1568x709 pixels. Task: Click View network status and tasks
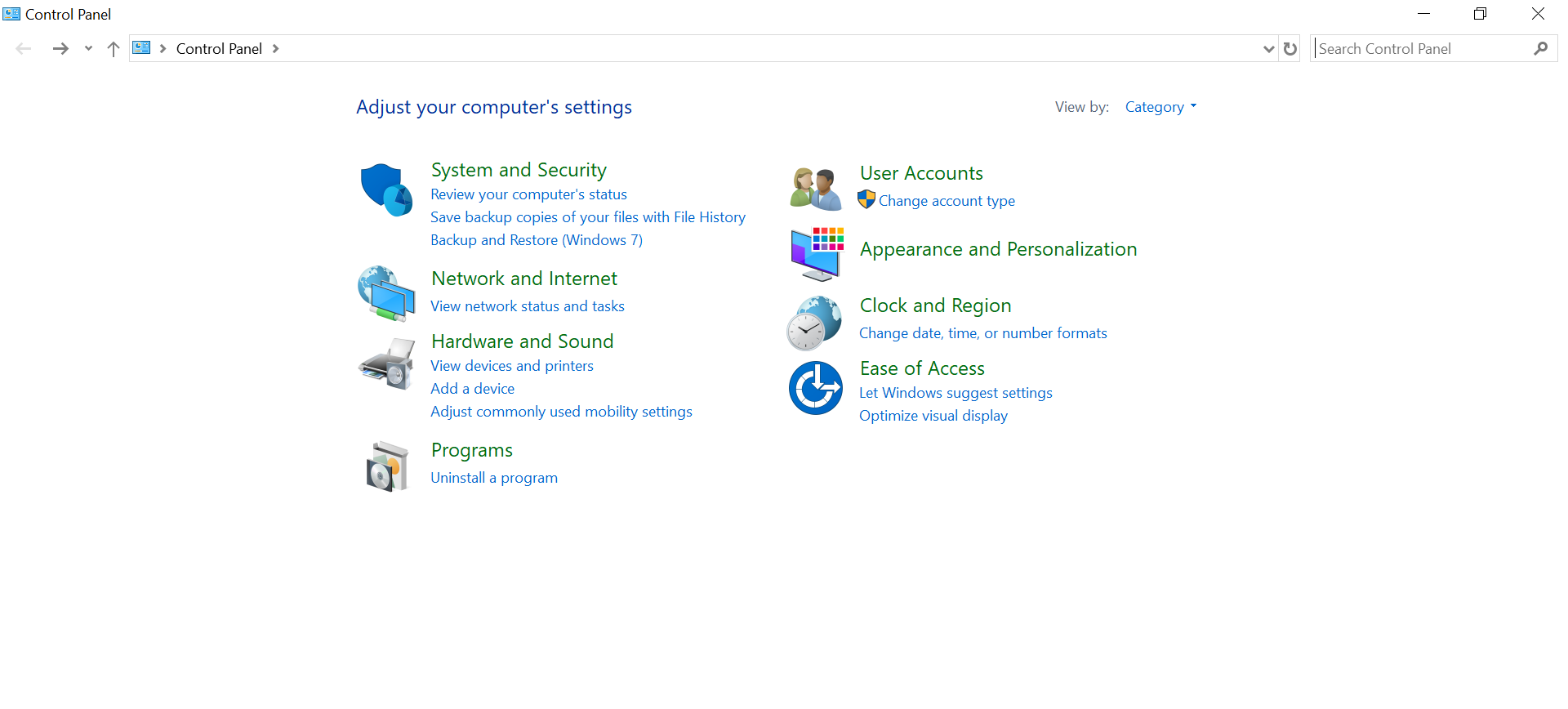[528, 306]
